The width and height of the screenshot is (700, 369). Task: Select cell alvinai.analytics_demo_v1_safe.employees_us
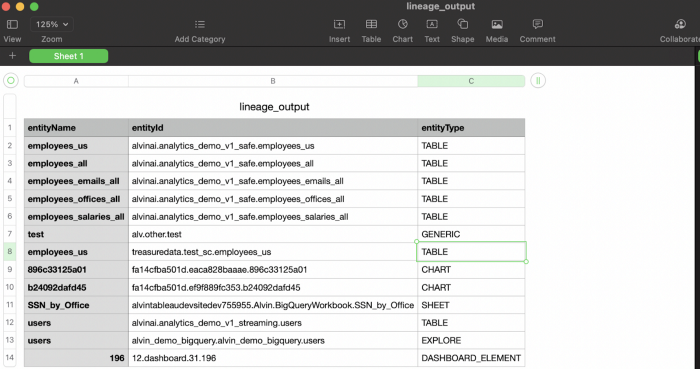click(x=273, y=146)
